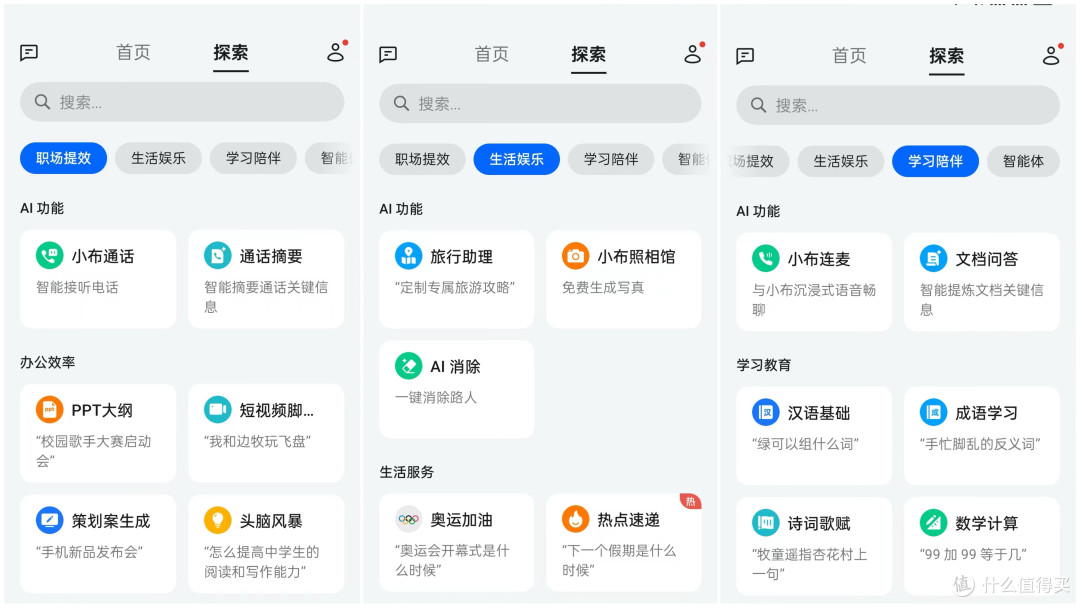Open the 成语学习 icon
1080x607 pixels.
pyautogui.click(x=933, y=413)
